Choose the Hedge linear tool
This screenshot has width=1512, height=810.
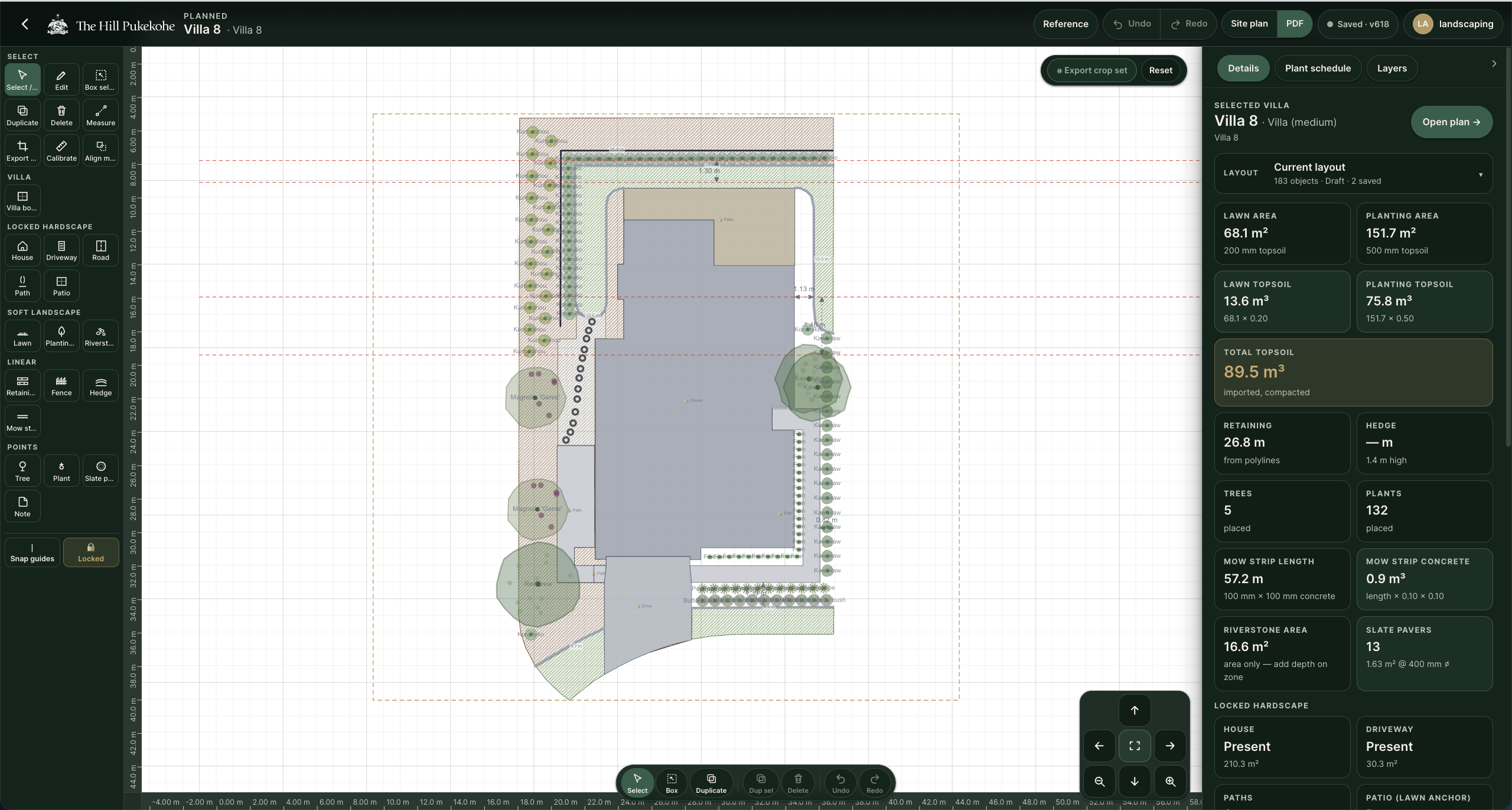[100, 385]
